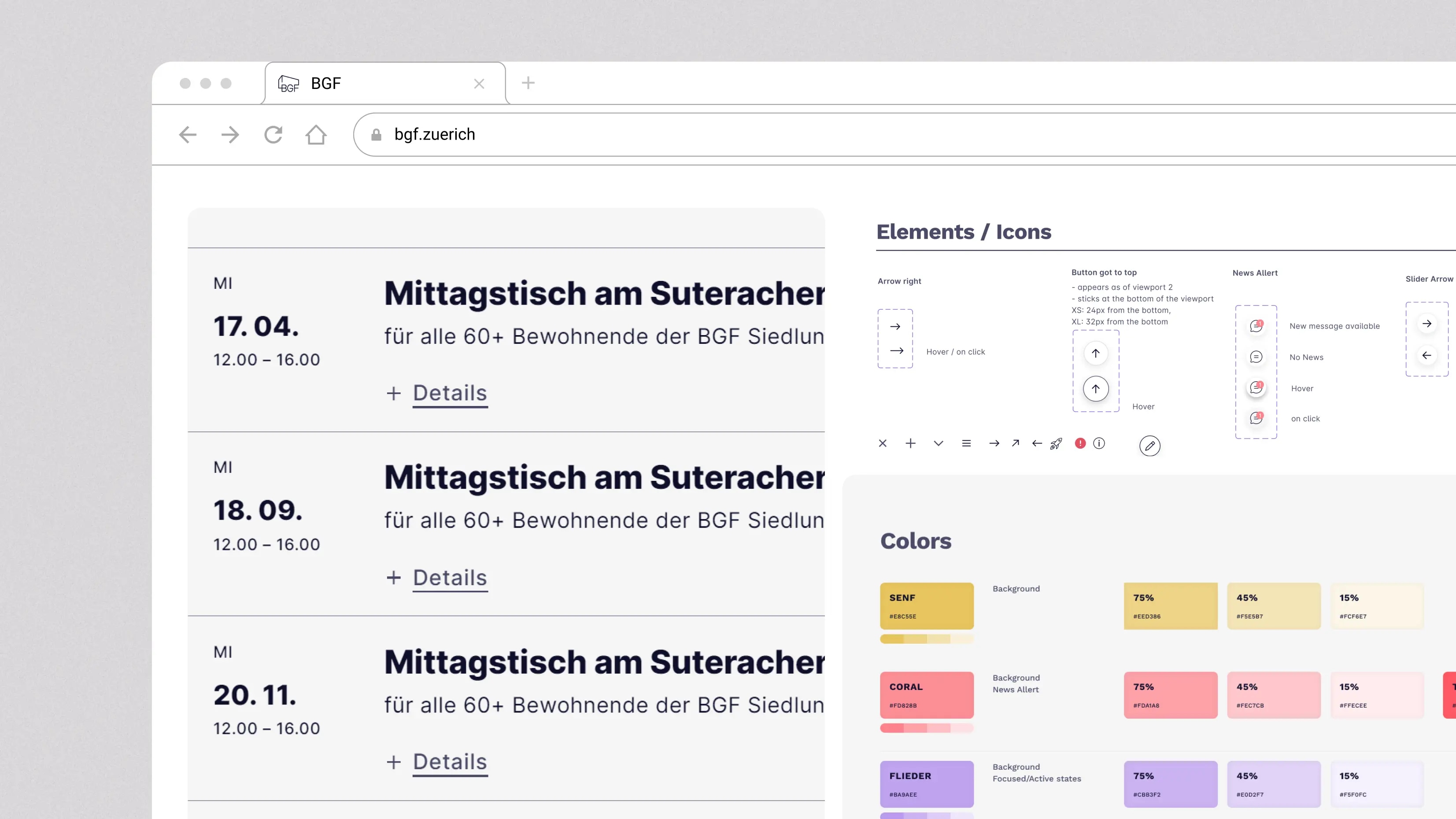1456x819 pixels.
Task: Click the plus icon beside 20. 11. Details
Action: coord(393,762)
